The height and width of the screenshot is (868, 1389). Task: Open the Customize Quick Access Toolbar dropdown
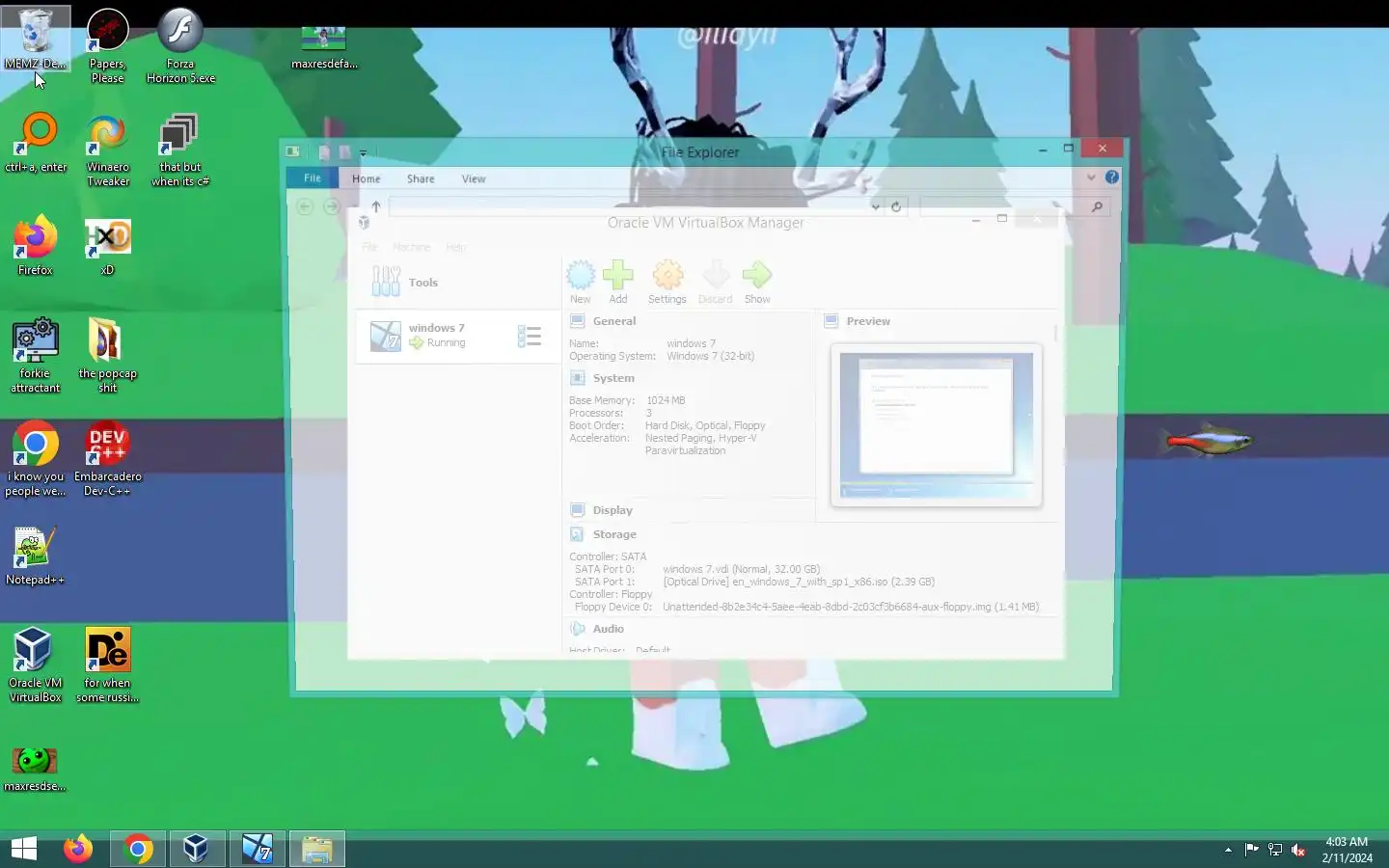[x=363, y=152]
